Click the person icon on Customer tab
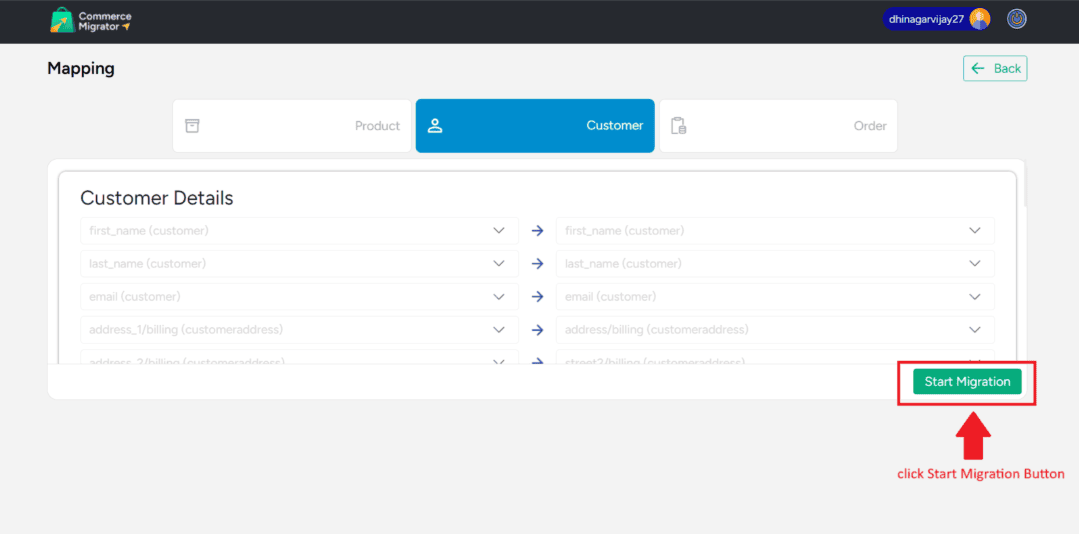The height and width of the screenshot is (534, 1079). pyautogui.click(x=435, y=126)
